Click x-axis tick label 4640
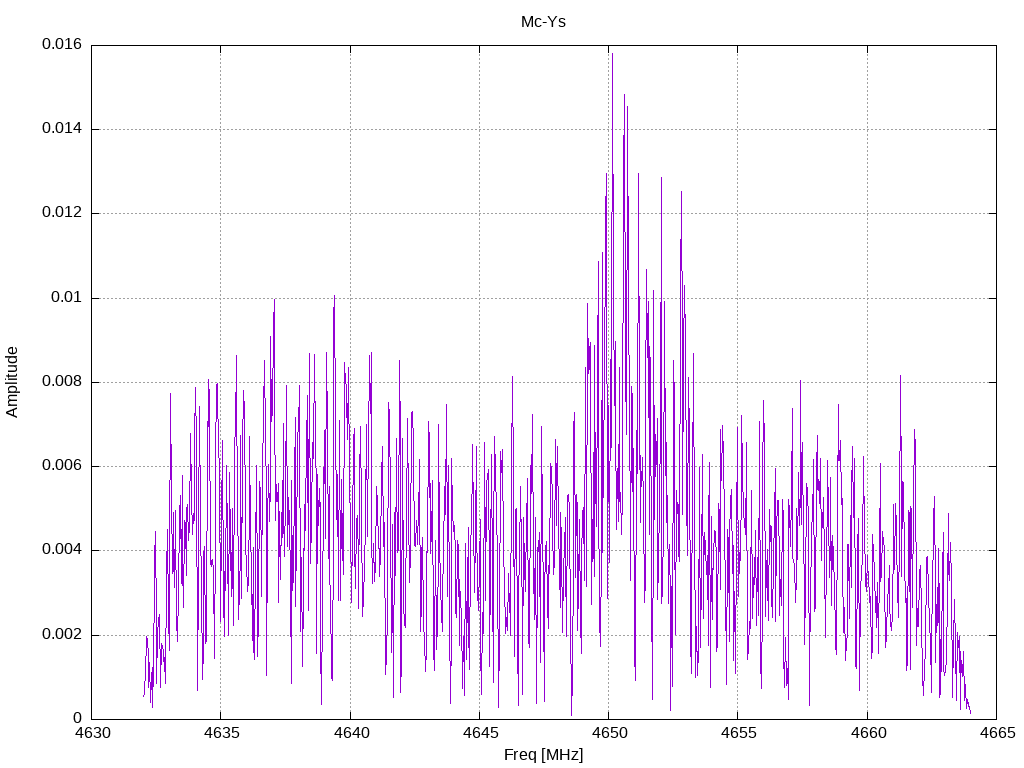The width and height of the screenshot is (1024, 768). click(351, 733)
